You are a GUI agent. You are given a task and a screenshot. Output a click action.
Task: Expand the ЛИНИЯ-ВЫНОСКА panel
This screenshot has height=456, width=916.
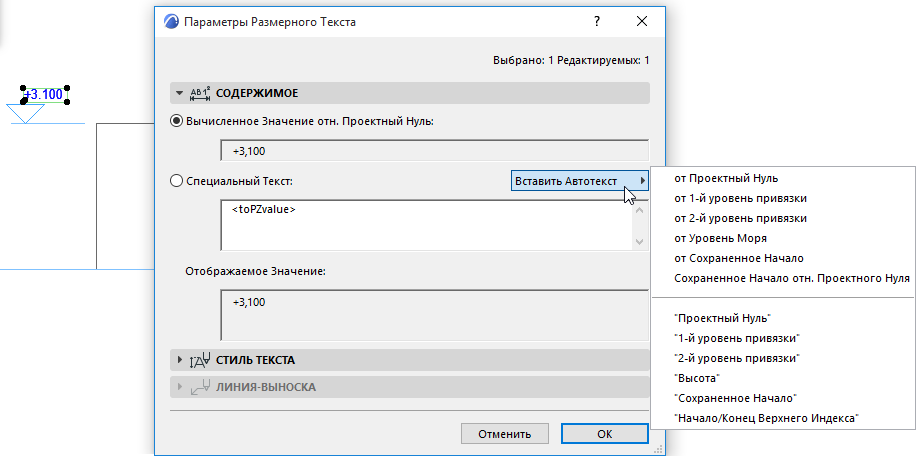click(x=179, y=386)
